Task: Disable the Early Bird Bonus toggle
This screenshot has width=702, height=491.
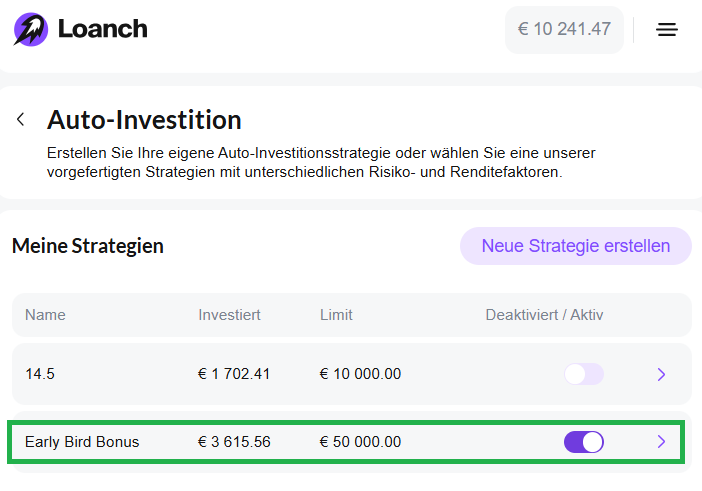Action: 584,442
